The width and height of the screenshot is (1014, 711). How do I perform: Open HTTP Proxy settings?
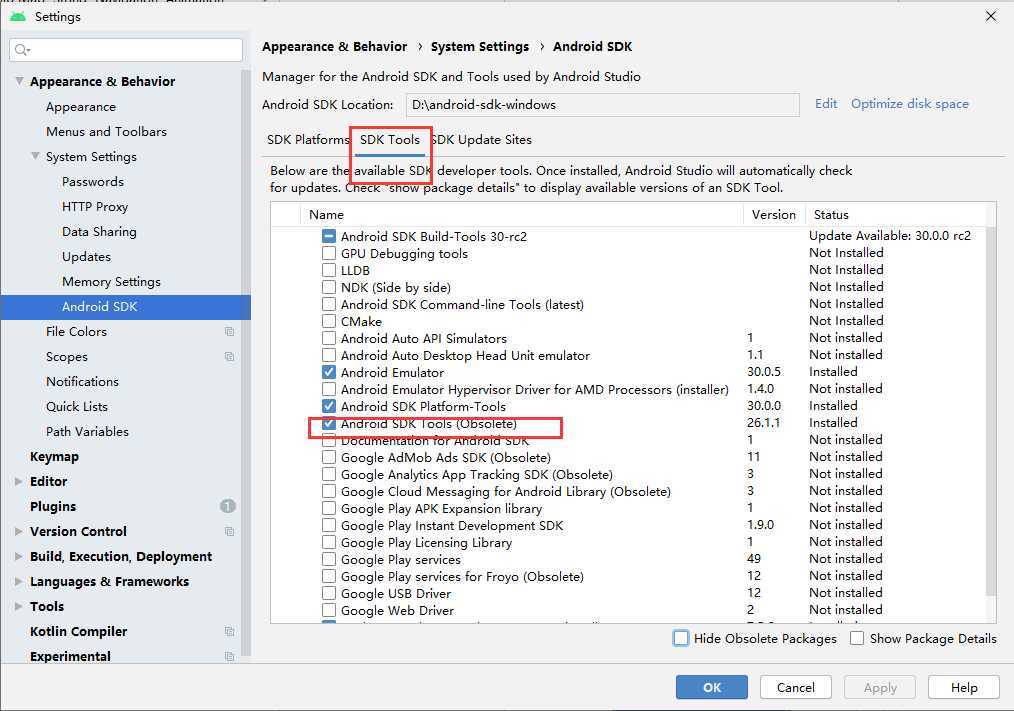pos(95,206)
